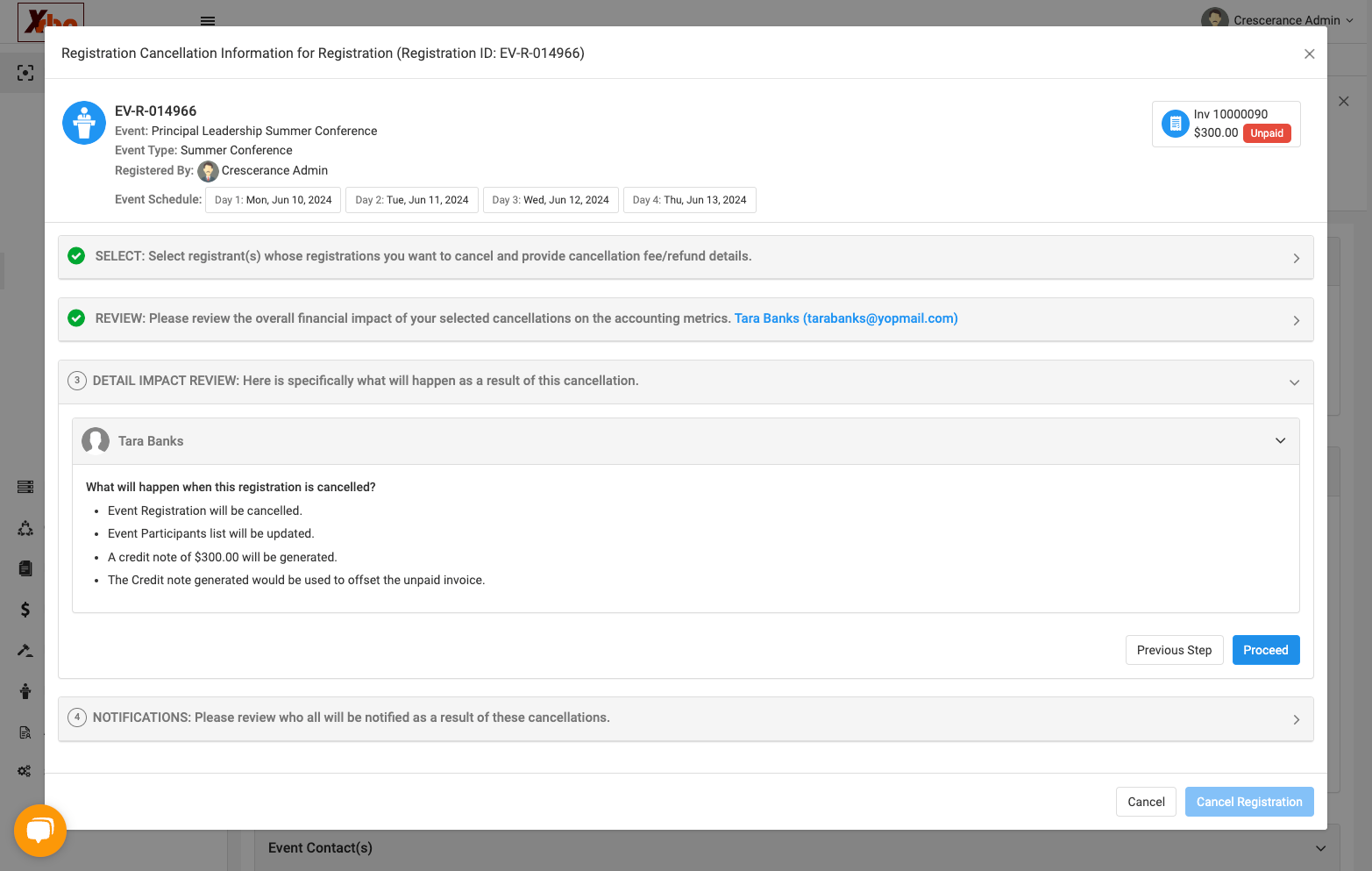Expand the NOTIFICATIONS step chevron

pyautogui.click(x=1296, y=719)
